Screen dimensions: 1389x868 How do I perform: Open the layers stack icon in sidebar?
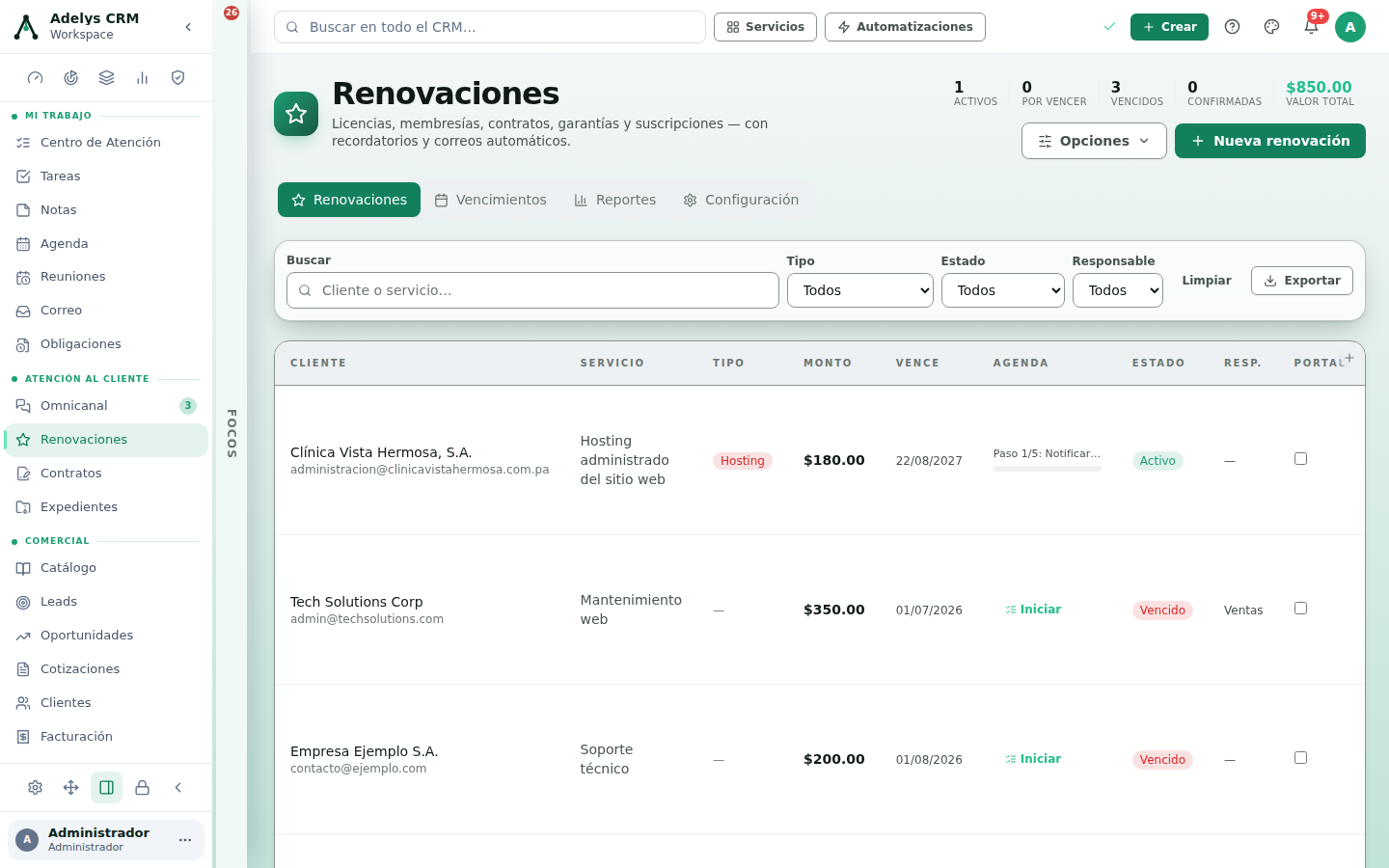[107, 78]
